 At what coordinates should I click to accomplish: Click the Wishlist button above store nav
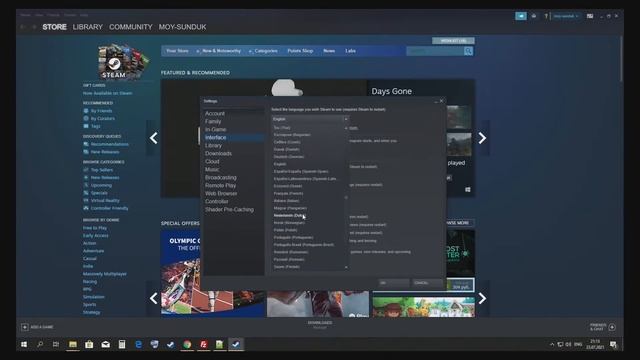453,40
